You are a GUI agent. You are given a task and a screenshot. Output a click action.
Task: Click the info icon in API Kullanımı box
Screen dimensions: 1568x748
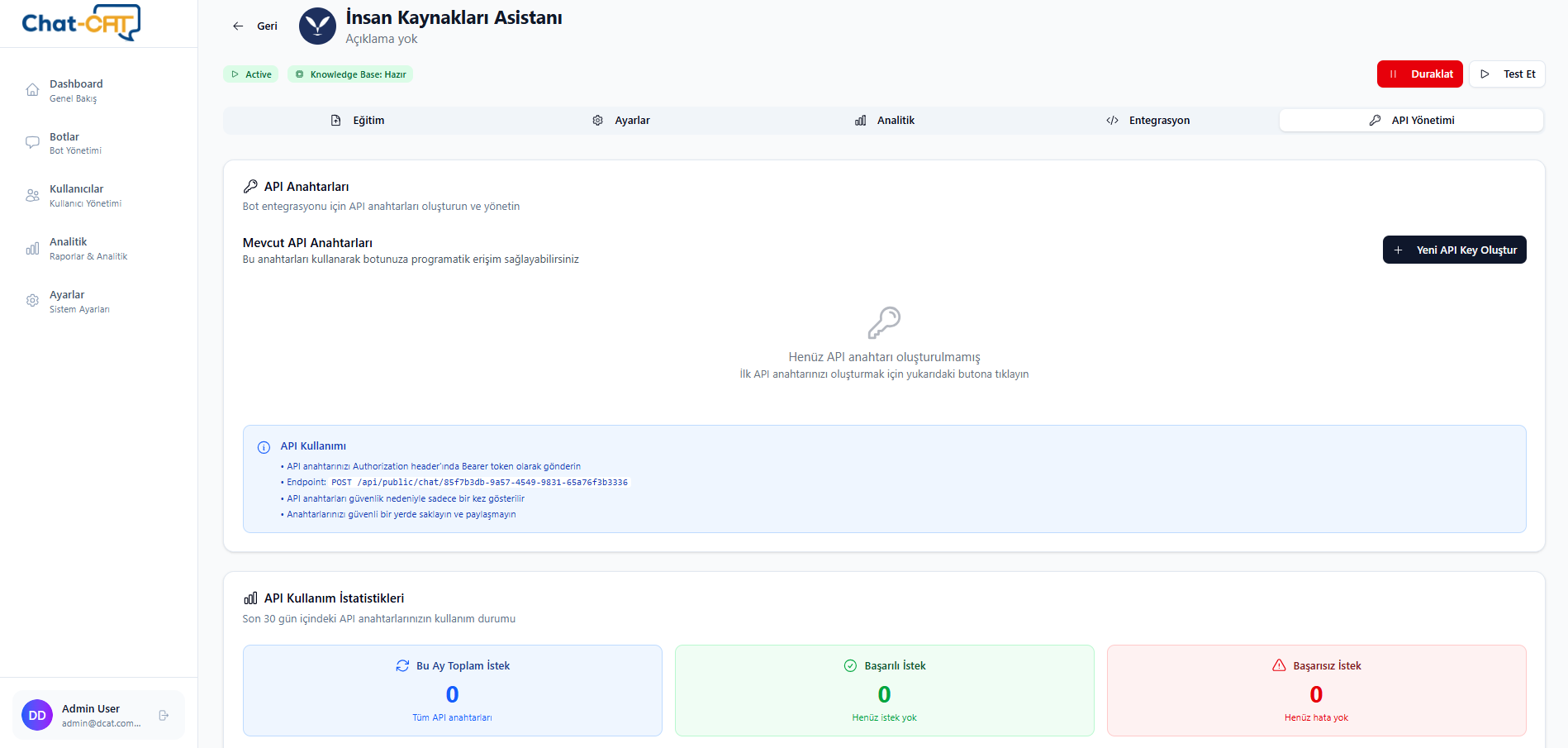coord(264,447)
